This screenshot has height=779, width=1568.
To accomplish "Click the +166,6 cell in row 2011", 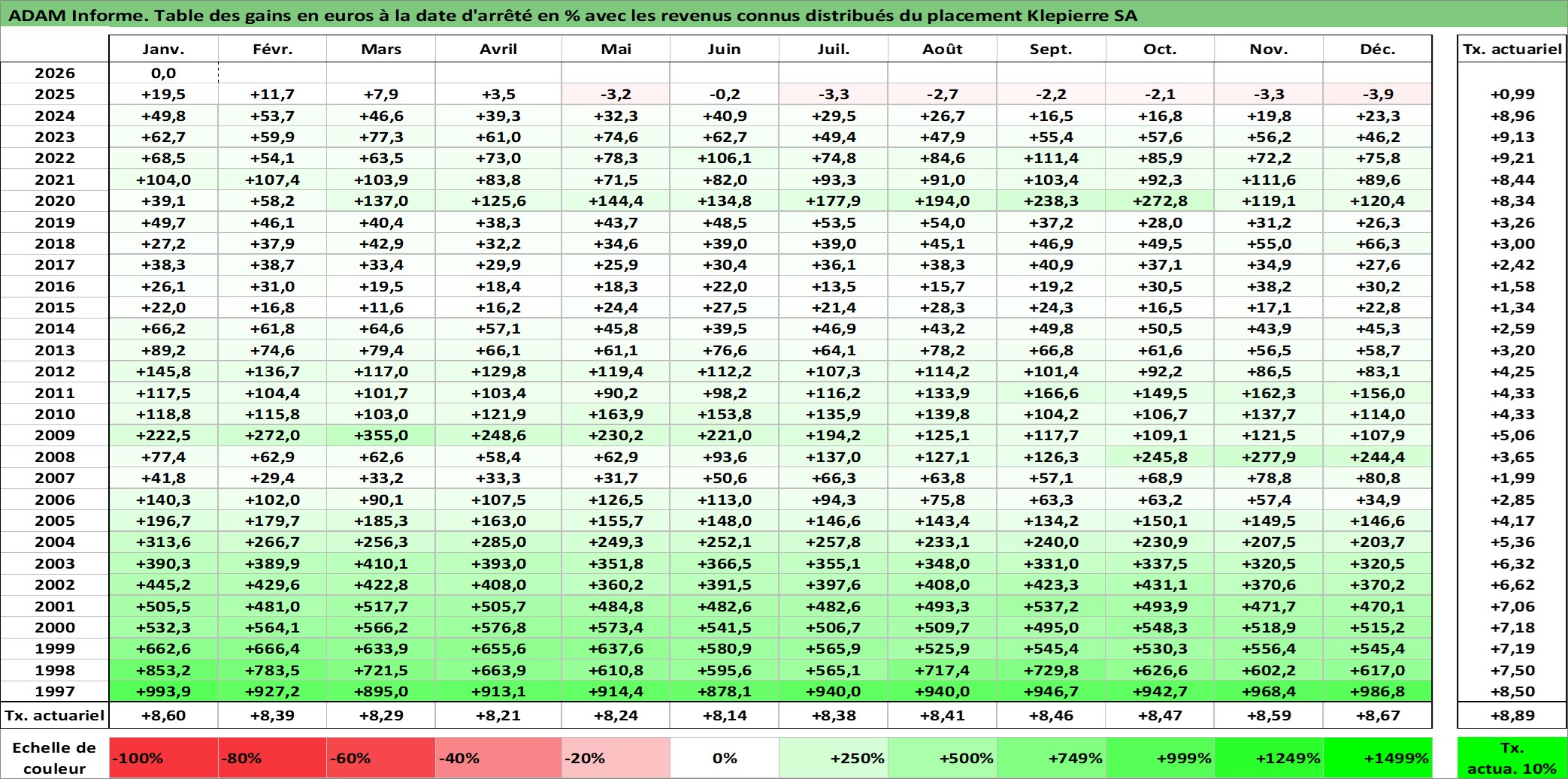I will (x=1051, y=393).
